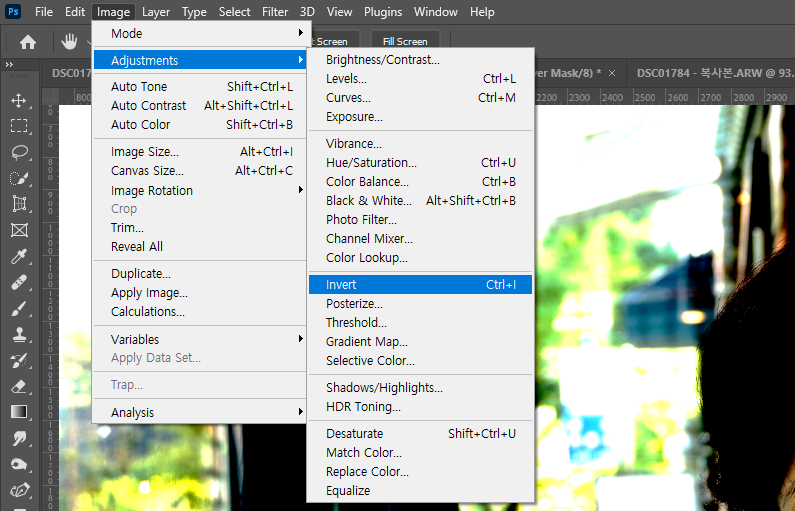Screen dimensions: 795x511
Task: Click the Fill Screen button
Action: [x=405, y=41]
